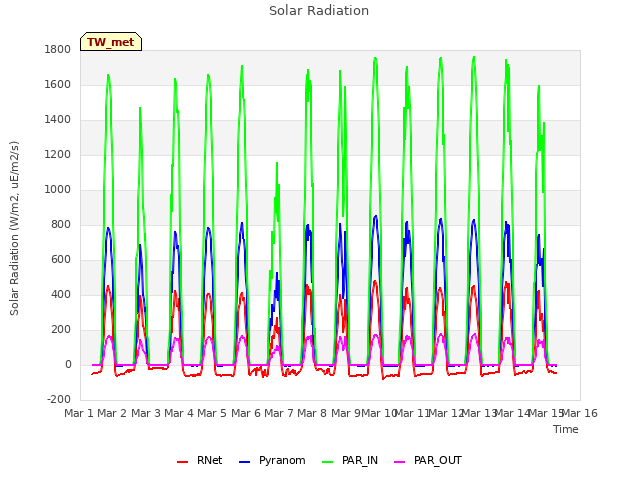Click the 400 y-axis tick label
This screenshot has height=480, width=640.
pyautogui.click(x=61, y=295)
